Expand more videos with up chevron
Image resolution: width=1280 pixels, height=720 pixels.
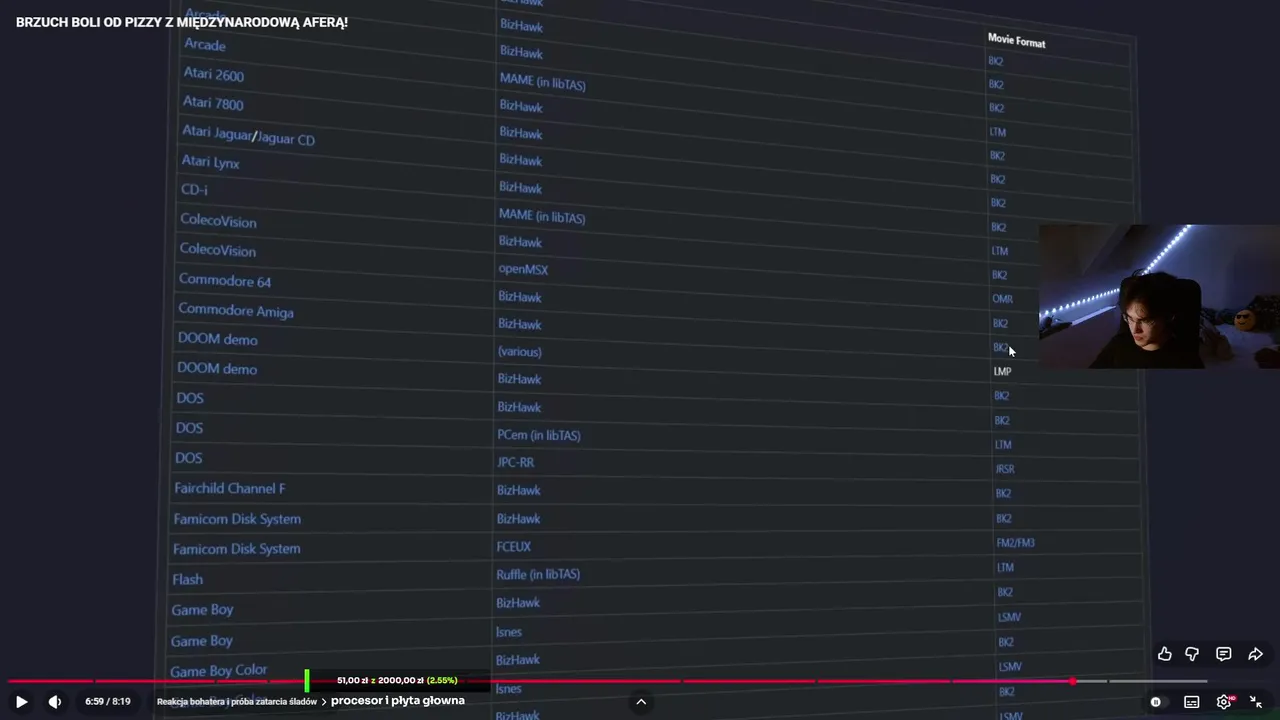click(x=641, y=702)
